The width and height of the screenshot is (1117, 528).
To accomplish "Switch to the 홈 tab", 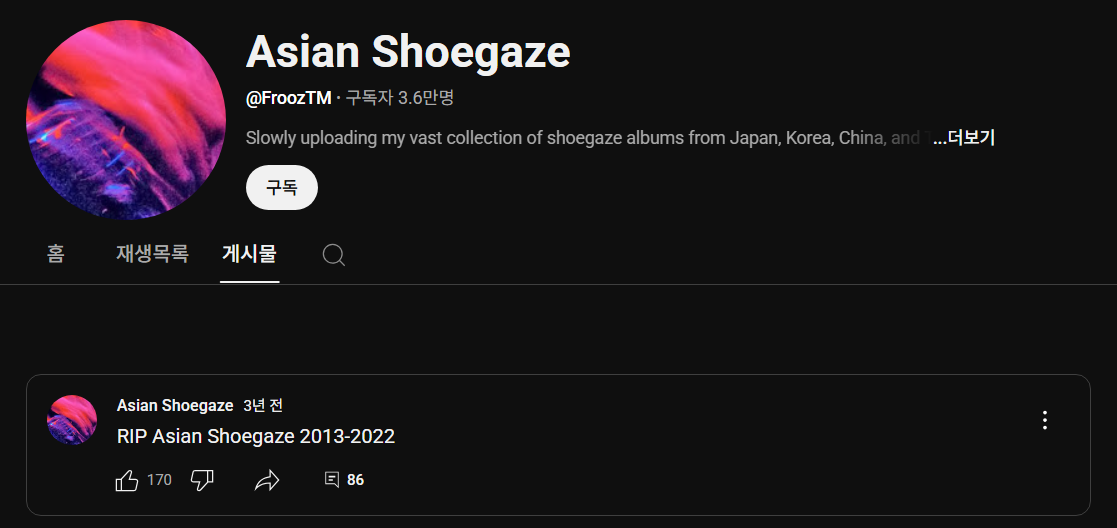I will tap(56, 254).
